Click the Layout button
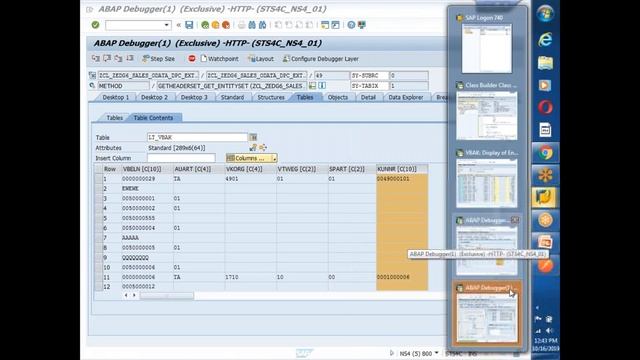This screenshot has height=360, width=640. (261, 59)
